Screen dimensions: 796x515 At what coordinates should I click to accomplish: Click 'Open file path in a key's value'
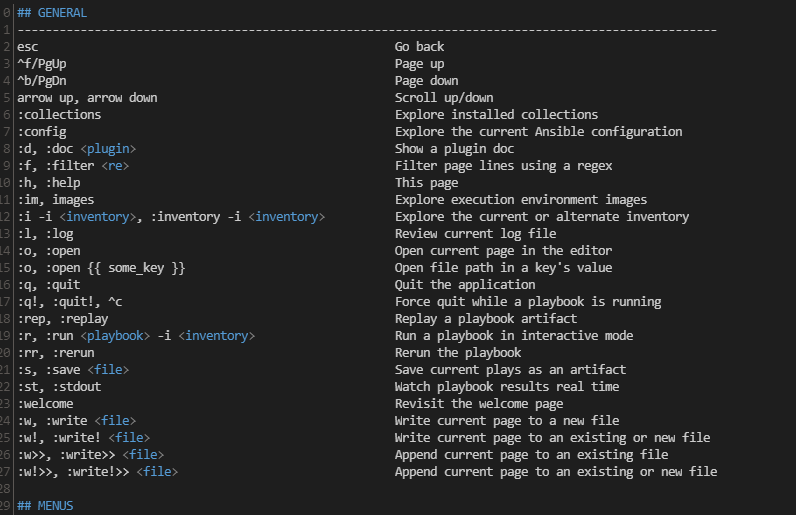(x=504, y=268)
